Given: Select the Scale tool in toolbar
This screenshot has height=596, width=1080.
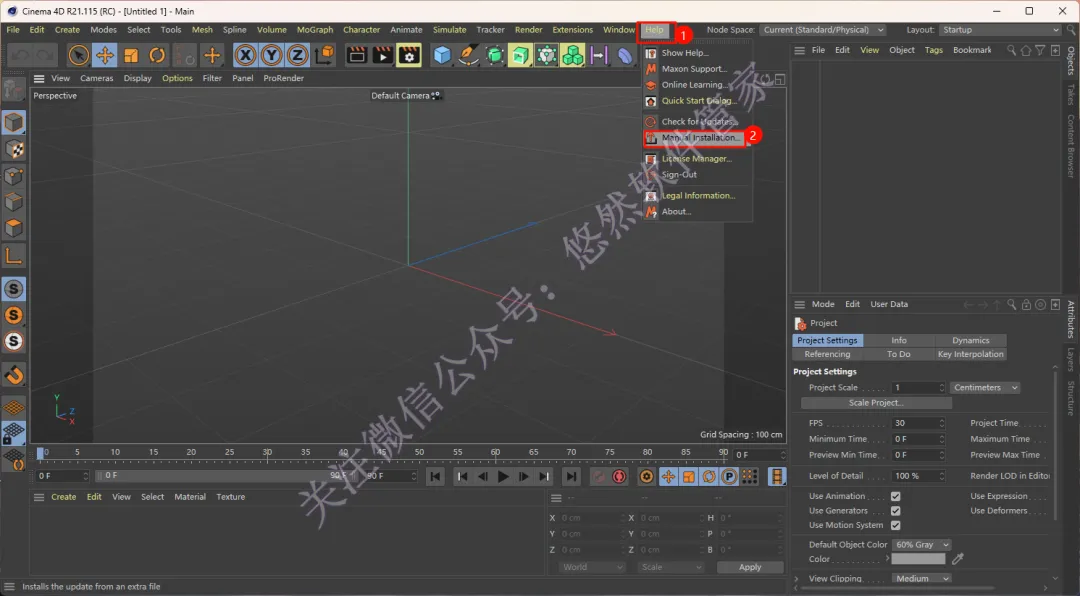Looking at the screenshot, I should pyautogui.click(x=131, y=55).
